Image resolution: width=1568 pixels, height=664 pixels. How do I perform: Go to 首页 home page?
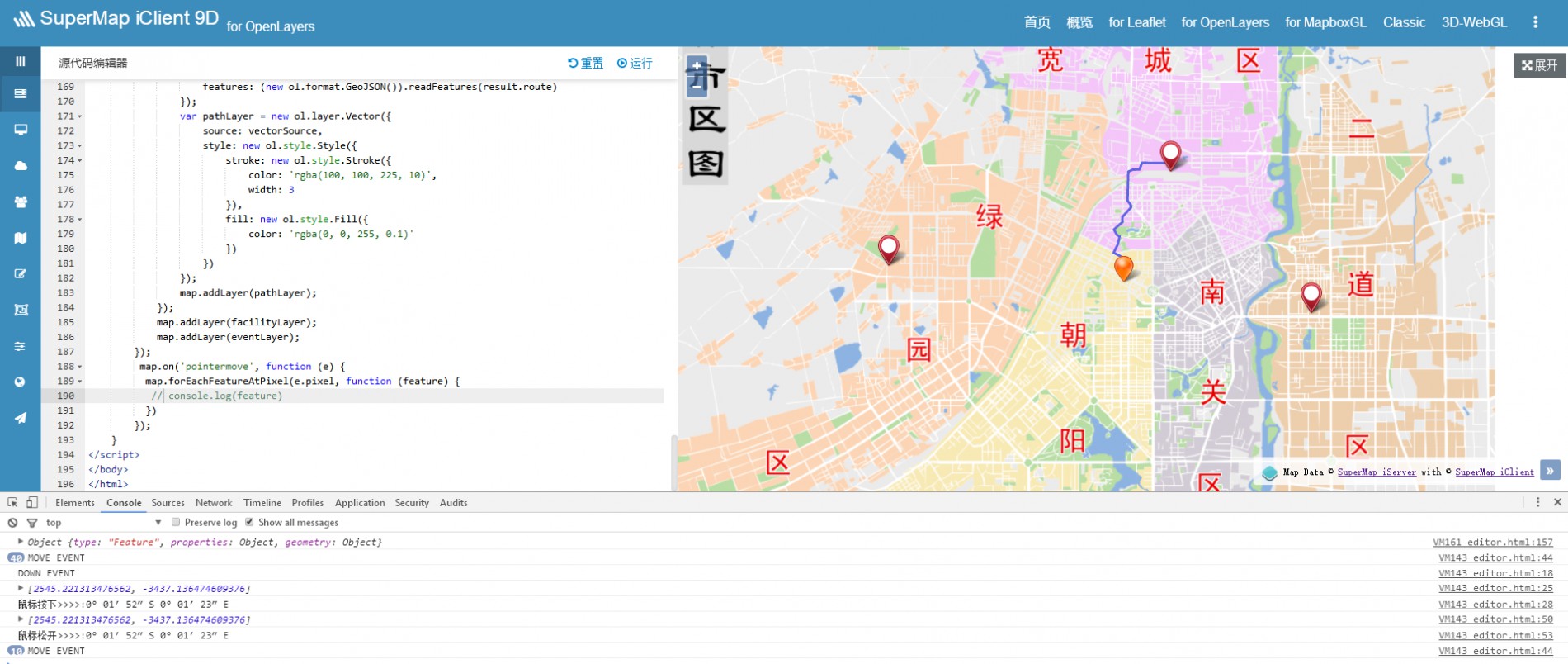coord(1037,22)
